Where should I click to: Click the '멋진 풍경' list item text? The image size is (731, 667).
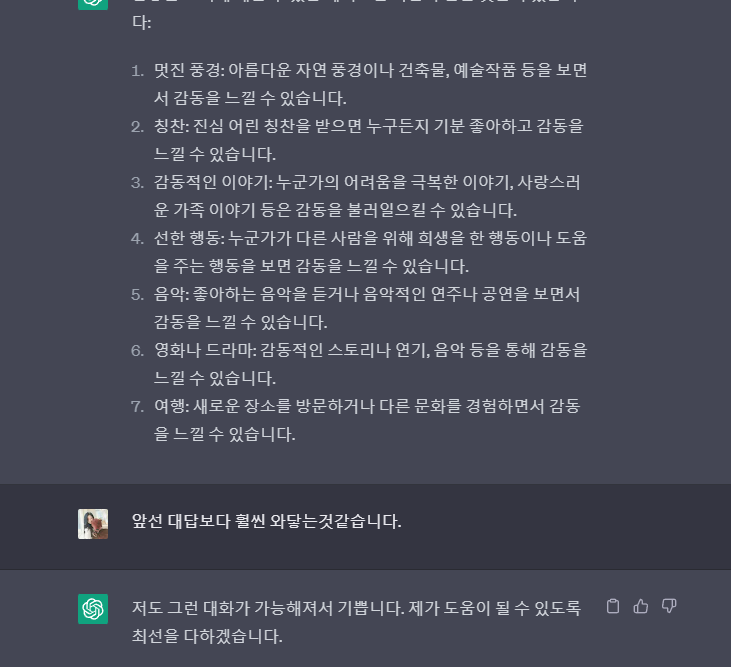[187, 70]
